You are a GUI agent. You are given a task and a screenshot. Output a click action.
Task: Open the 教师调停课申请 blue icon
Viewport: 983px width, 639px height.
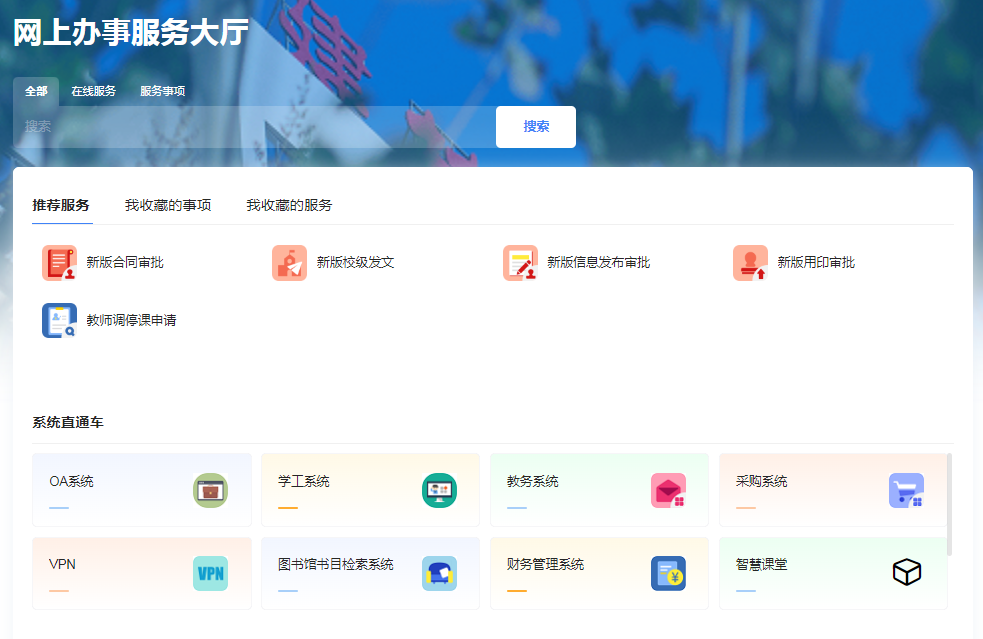coord(59,321)
